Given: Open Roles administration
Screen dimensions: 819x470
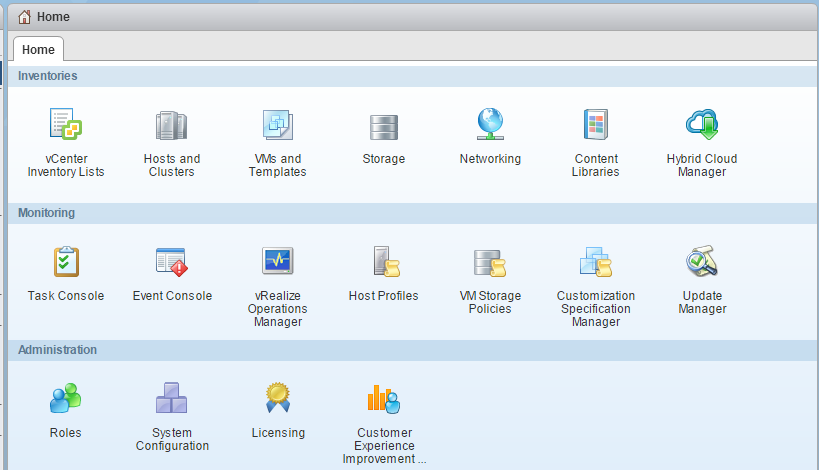Looking at the screenshot, I should click(x=66, y=399).
